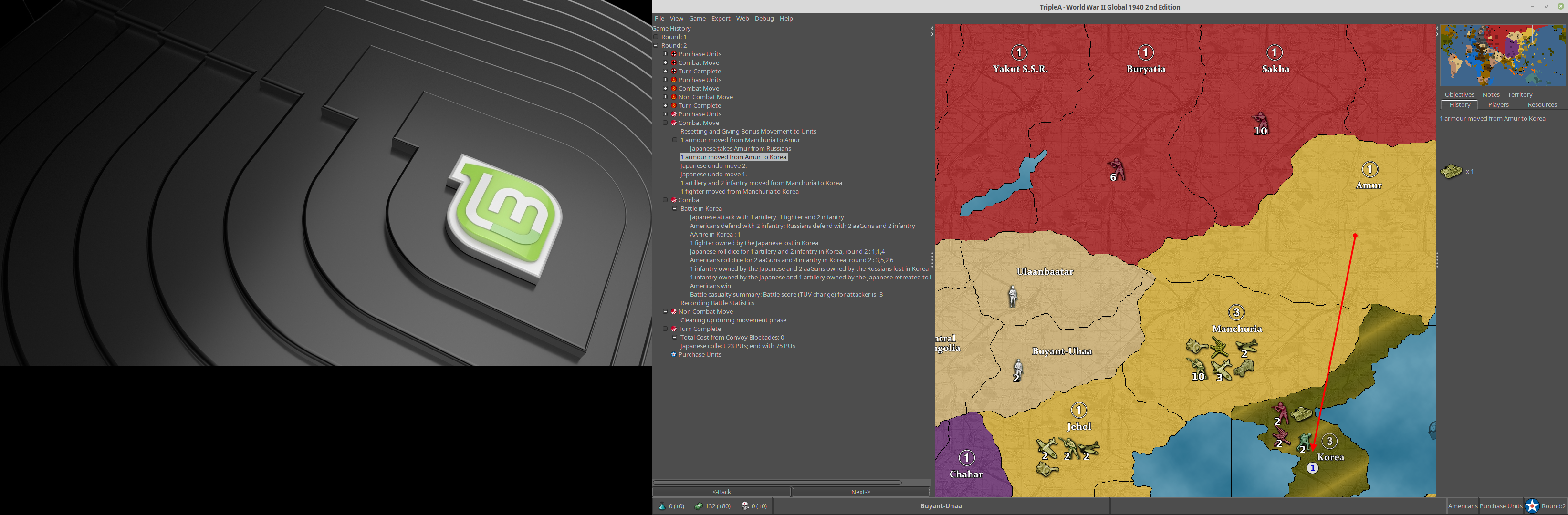Collapse the Japanese Turn Complete node
The image size is (1568, 515).
click(665, 329)
